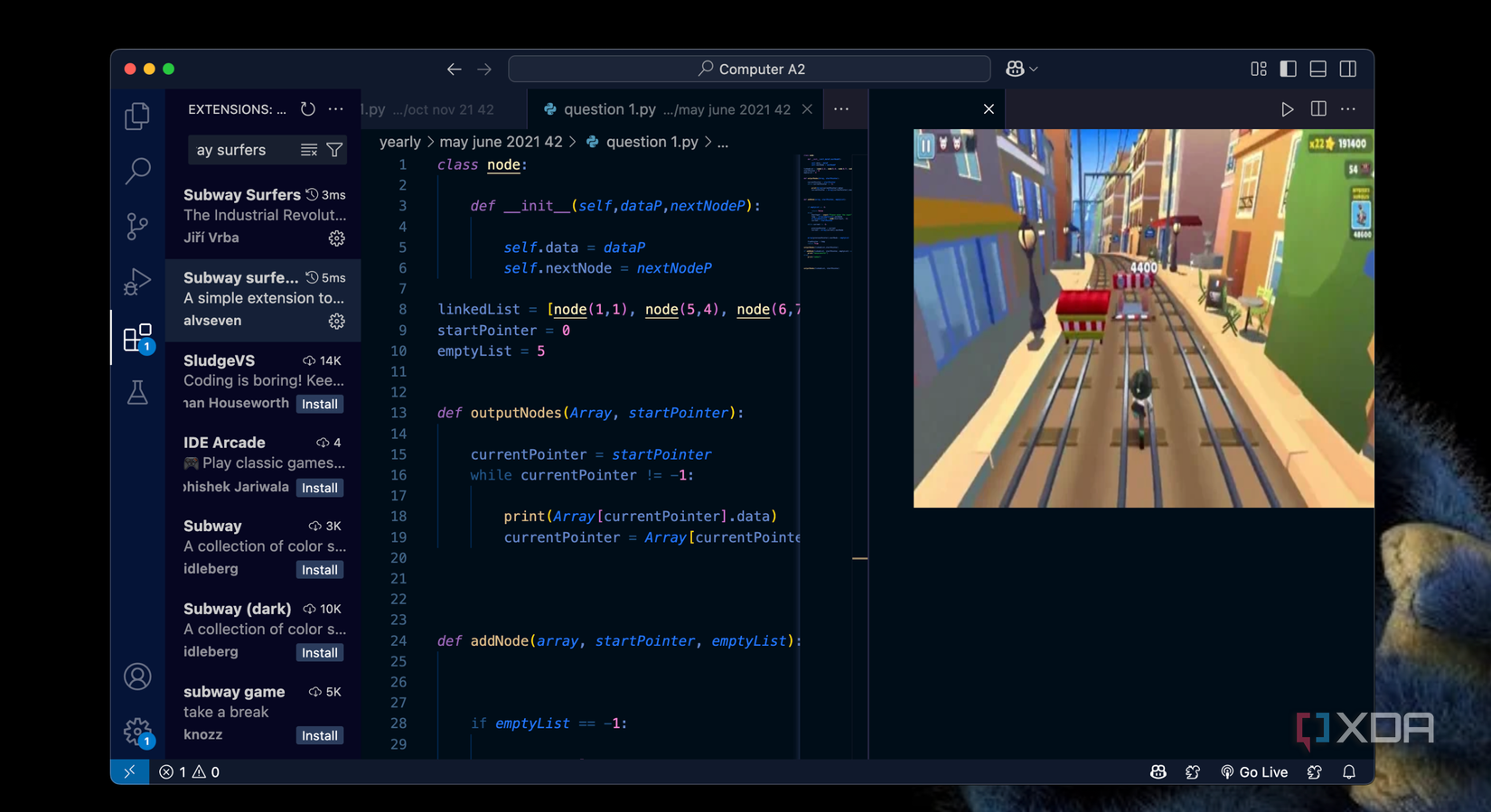The image size is (1491, 812).
Task: Refresh the extensions list
Action: [x=308, y=109]
